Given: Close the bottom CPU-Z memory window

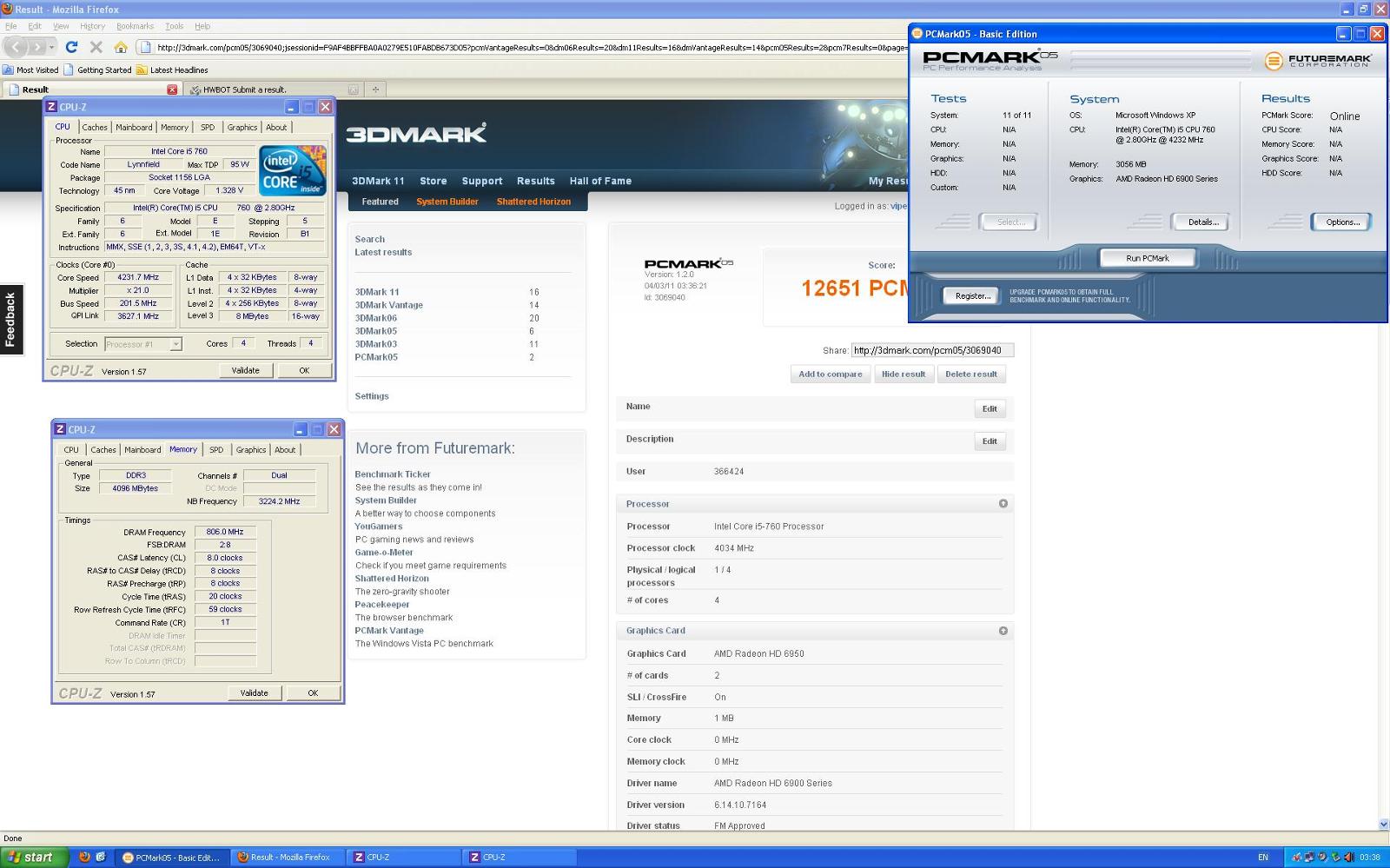Looking at the screenshot, I should click(334, 429).
